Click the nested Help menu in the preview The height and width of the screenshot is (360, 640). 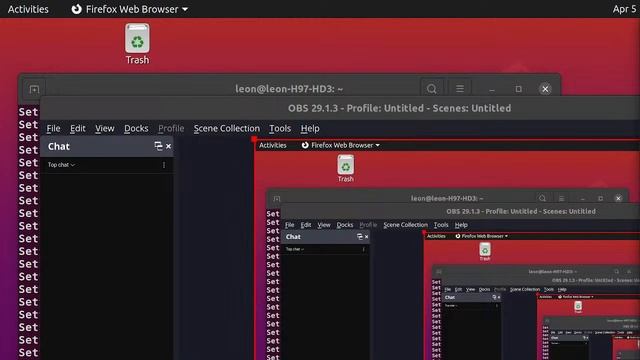[461, 225]
